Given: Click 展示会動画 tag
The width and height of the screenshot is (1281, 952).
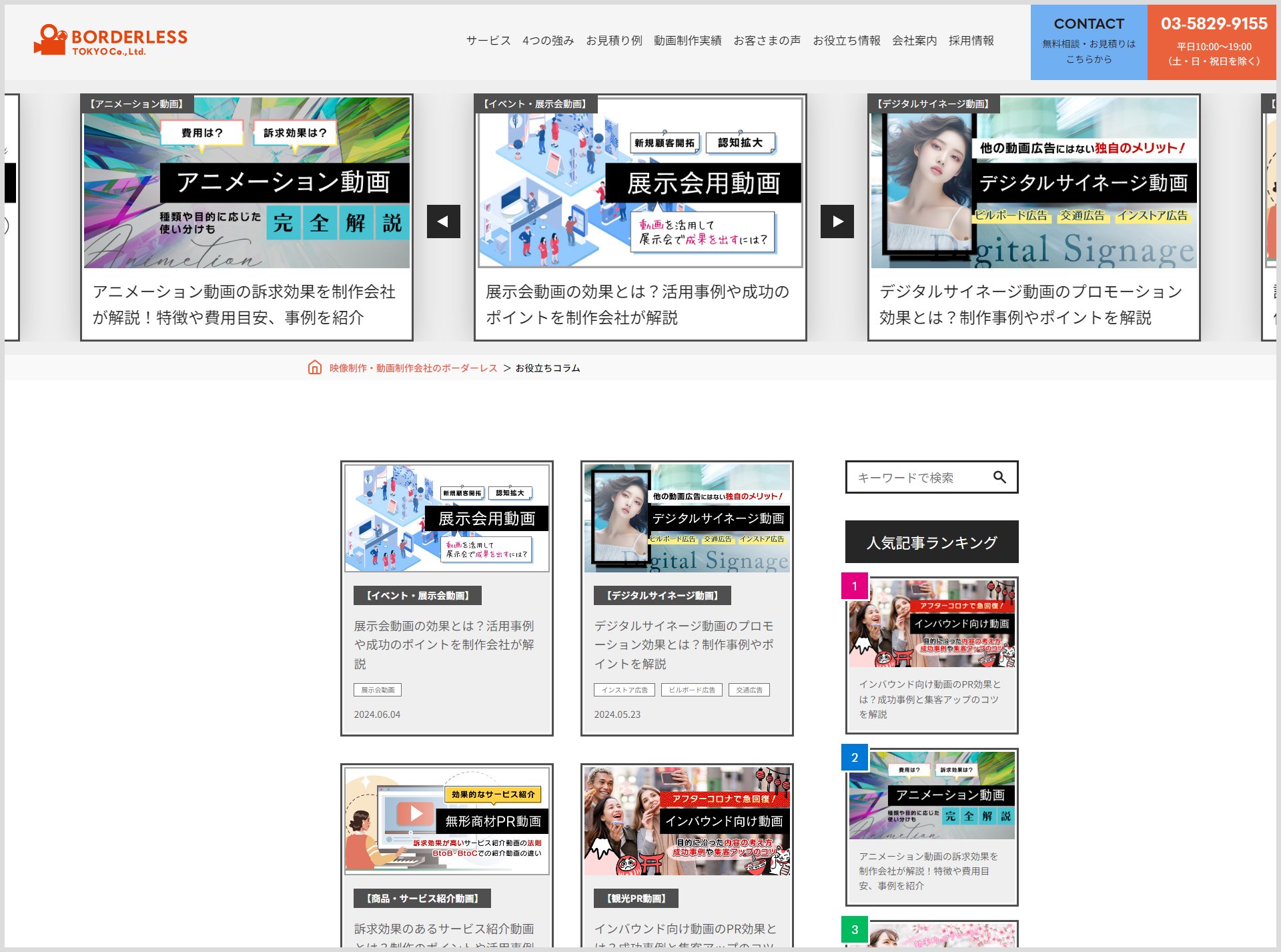Looking at the screenshot, I should [x=378, y=690].
